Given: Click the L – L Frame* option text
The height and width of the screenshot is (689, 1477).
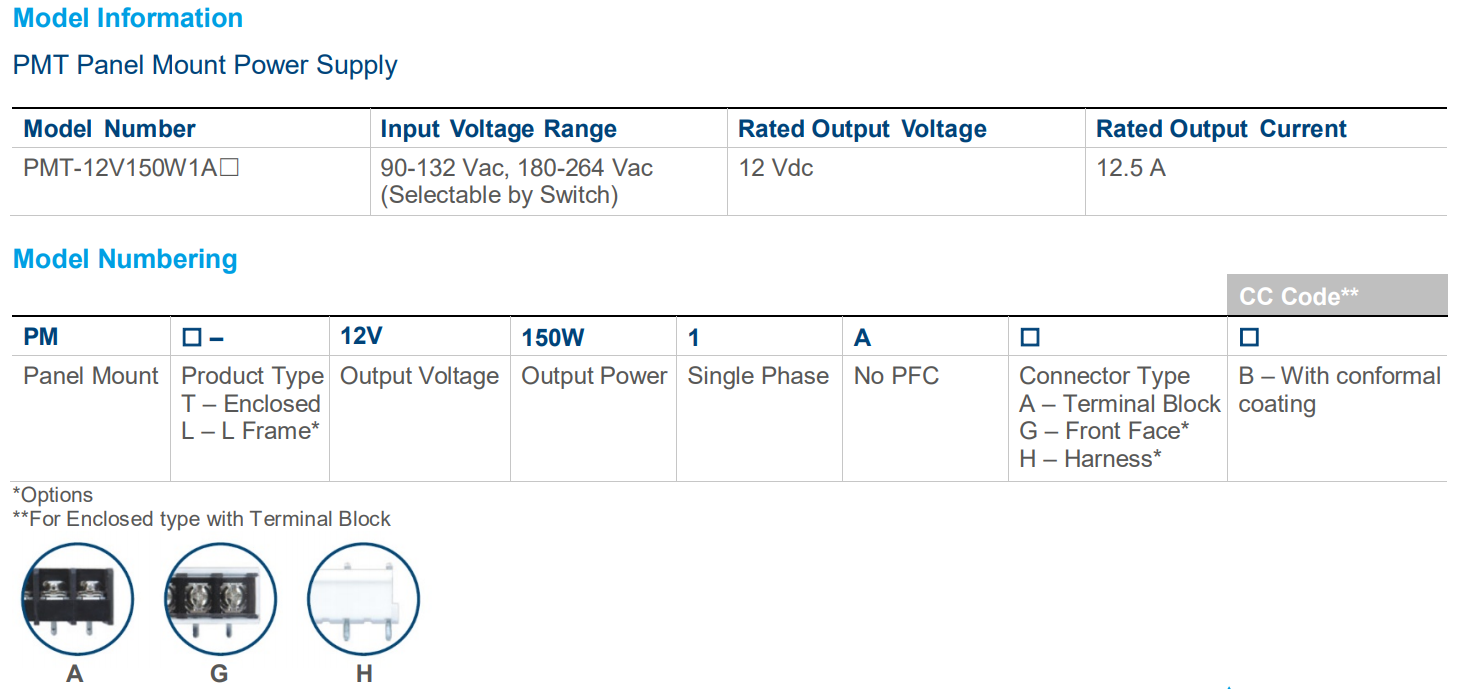Looking at the screenshot, I should coord(250,431).
